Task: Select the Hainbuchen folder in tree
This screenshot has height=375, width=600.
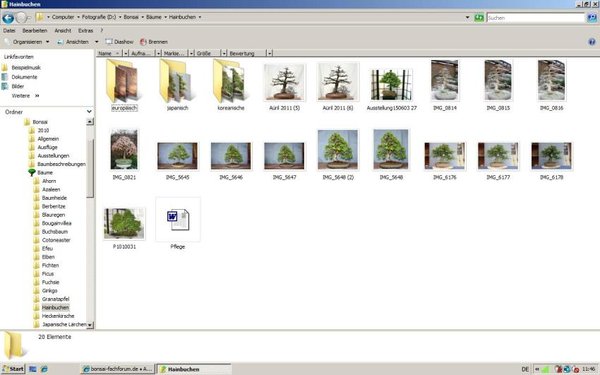Action: tap(55, 307)
